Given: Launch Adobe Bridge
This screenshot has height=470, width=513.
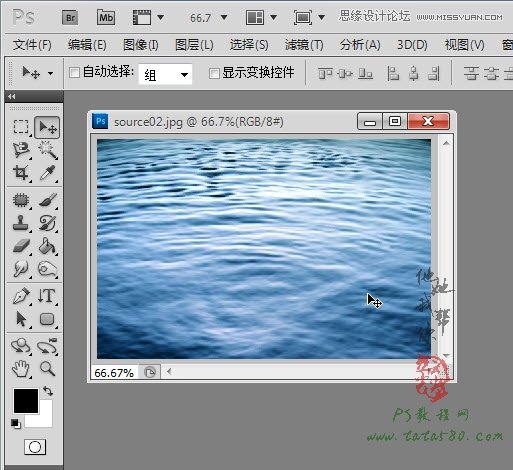Looking at the screenshot, I should click(x=70, y=17).
